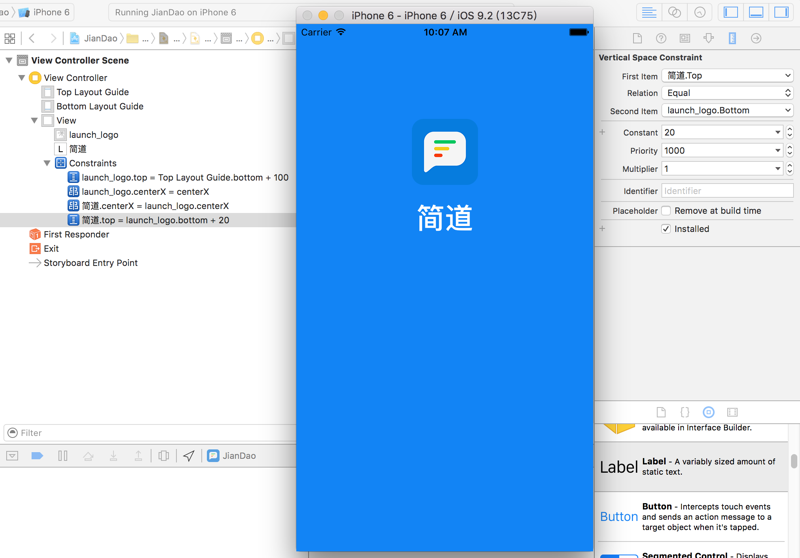The width and height of the screenshot is (800, 558).
Task: Open the Connections inspector tab
Action: 756,38
